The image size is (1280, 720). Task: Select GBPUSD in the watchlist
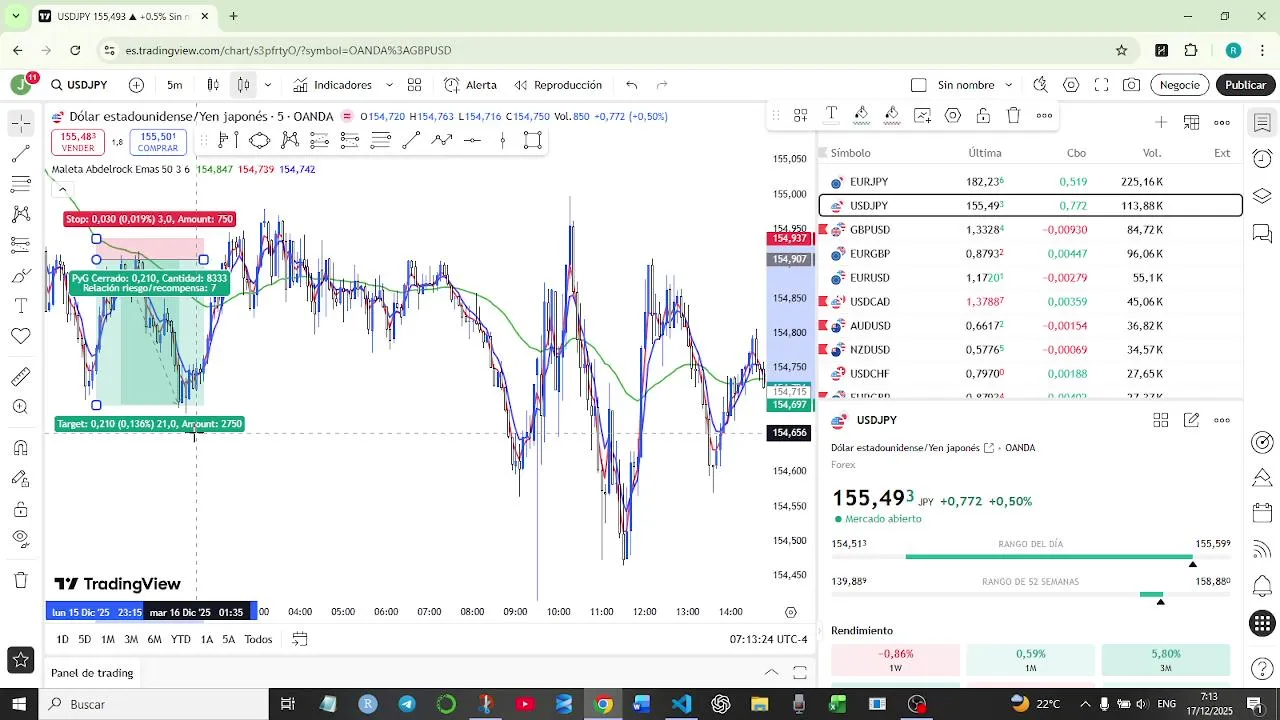(x=1030, y=230)
